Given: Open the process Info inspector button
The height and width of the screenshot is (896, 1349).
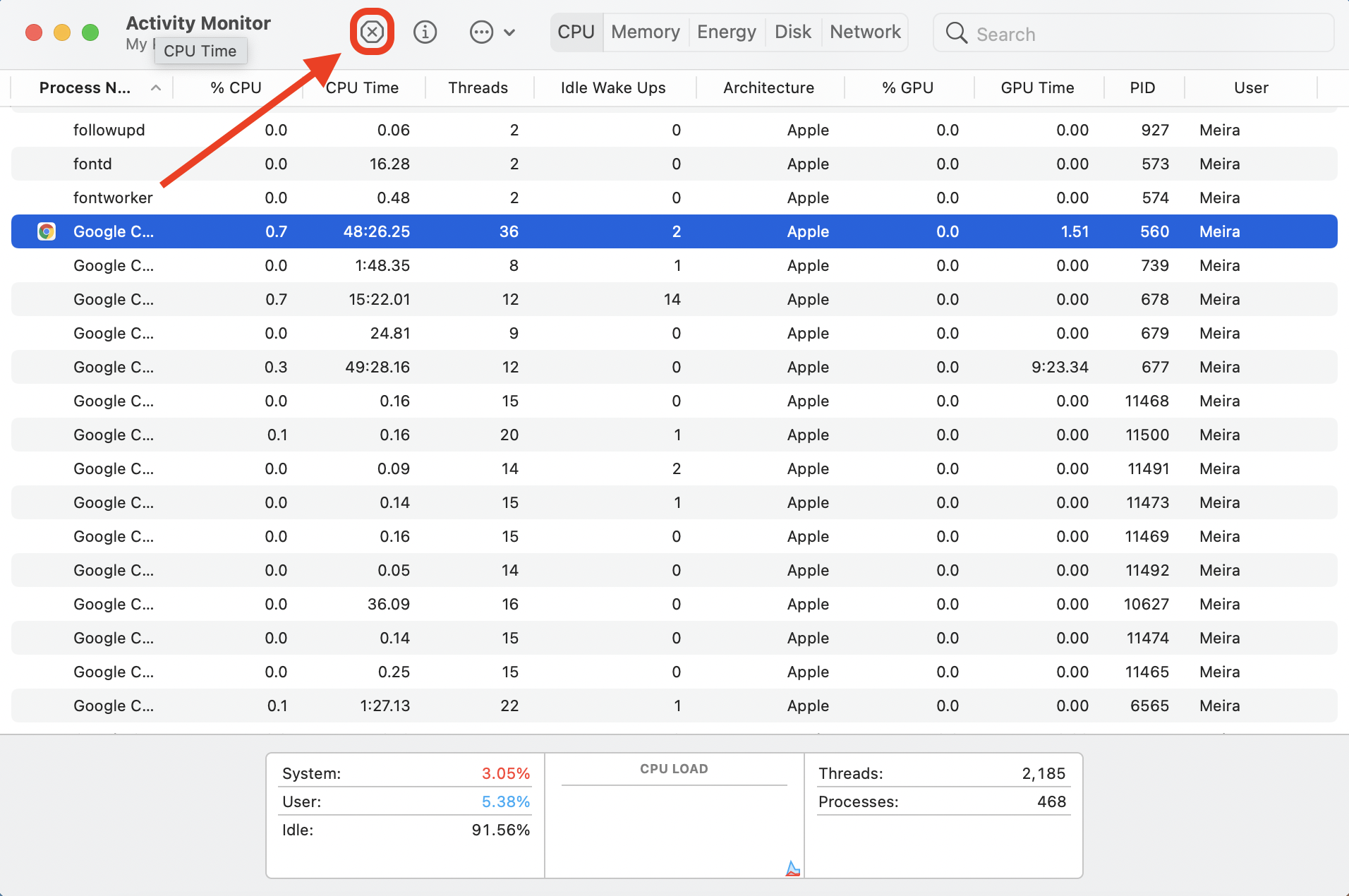Looking at the screenshot, I should coord(425,32).
